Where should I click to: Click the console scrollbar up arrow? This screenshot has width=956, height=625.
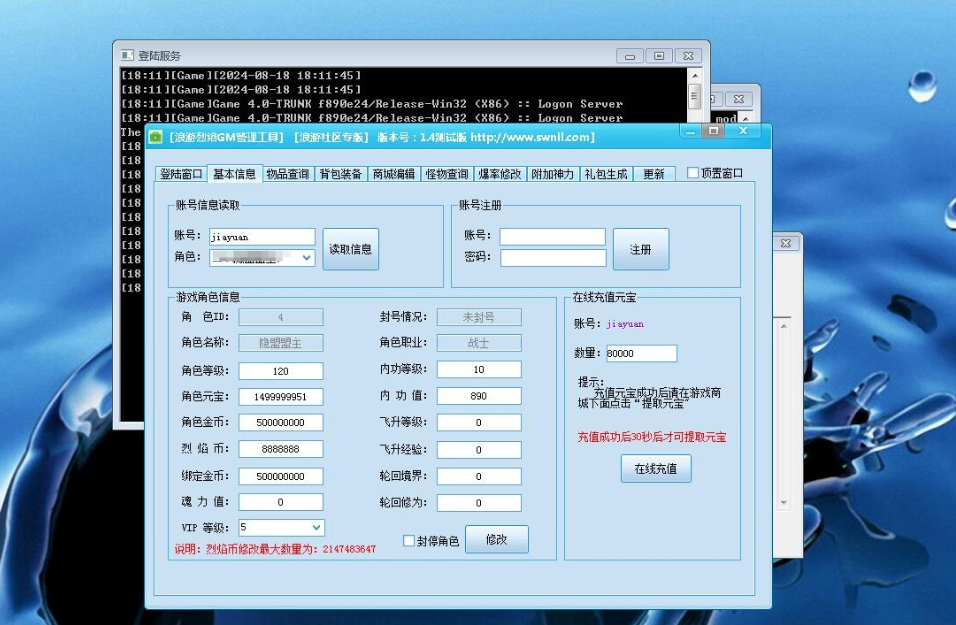click(695, 75)
